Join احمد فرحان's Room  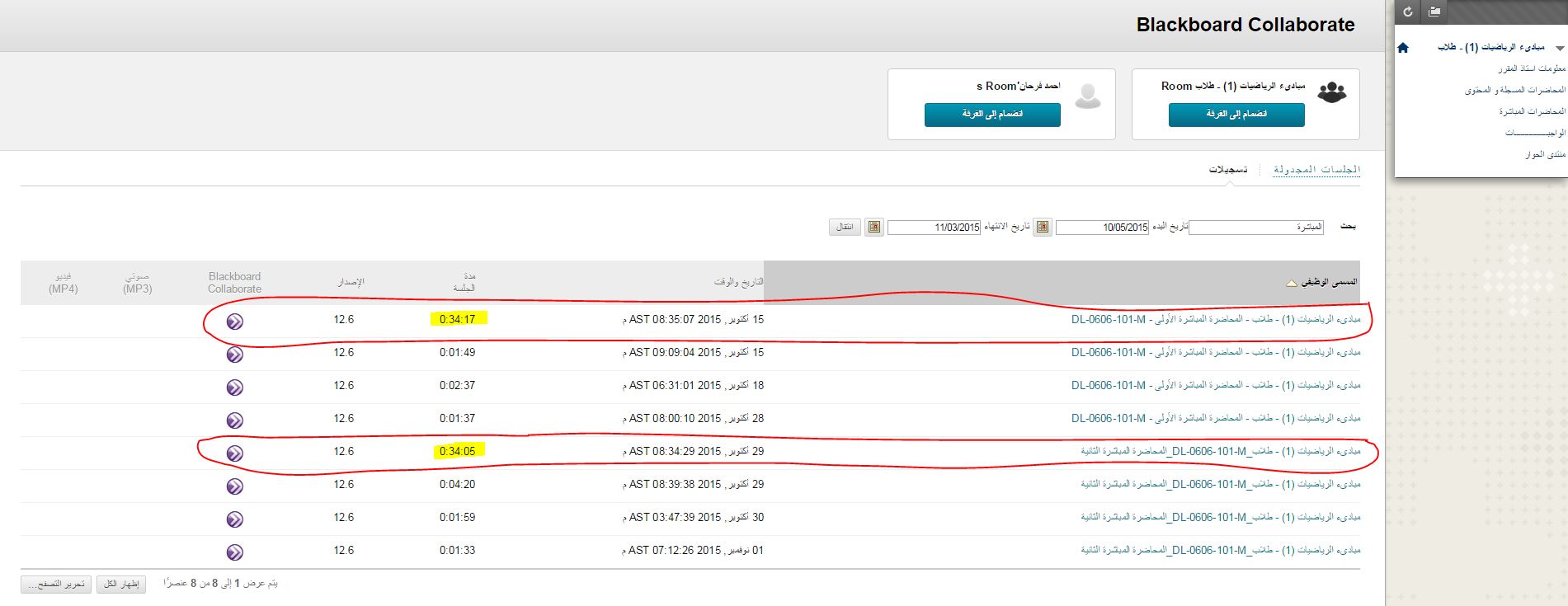coord(992,115)
